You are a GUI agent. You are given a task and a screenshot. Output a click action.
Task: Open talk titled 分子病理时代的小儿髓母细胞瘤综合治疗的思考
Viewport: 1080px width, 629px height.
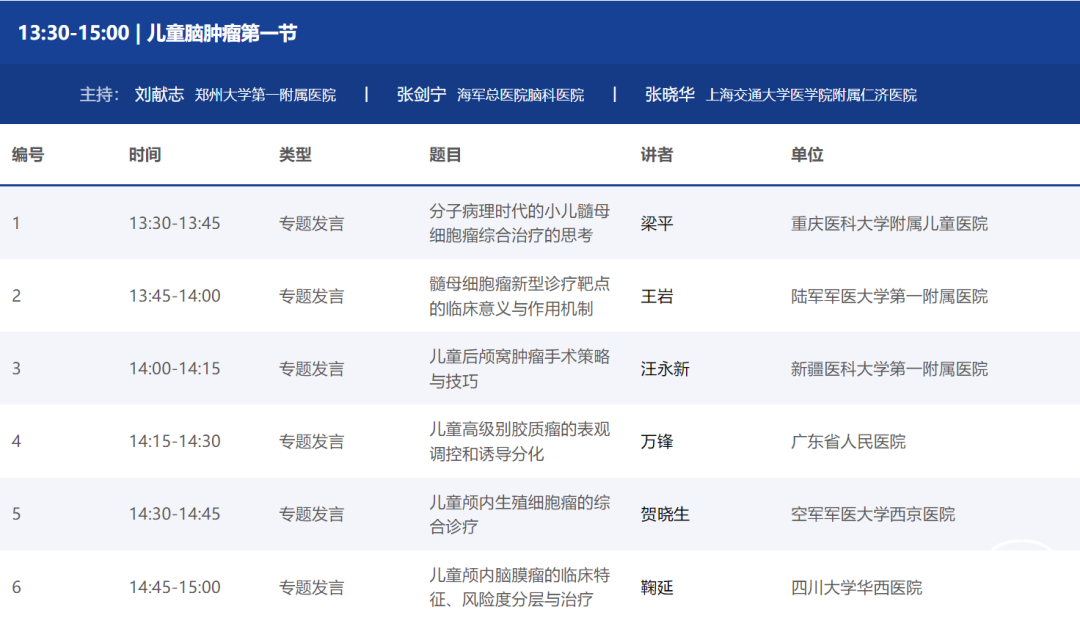pyautogui.click(x=519, y=223)
